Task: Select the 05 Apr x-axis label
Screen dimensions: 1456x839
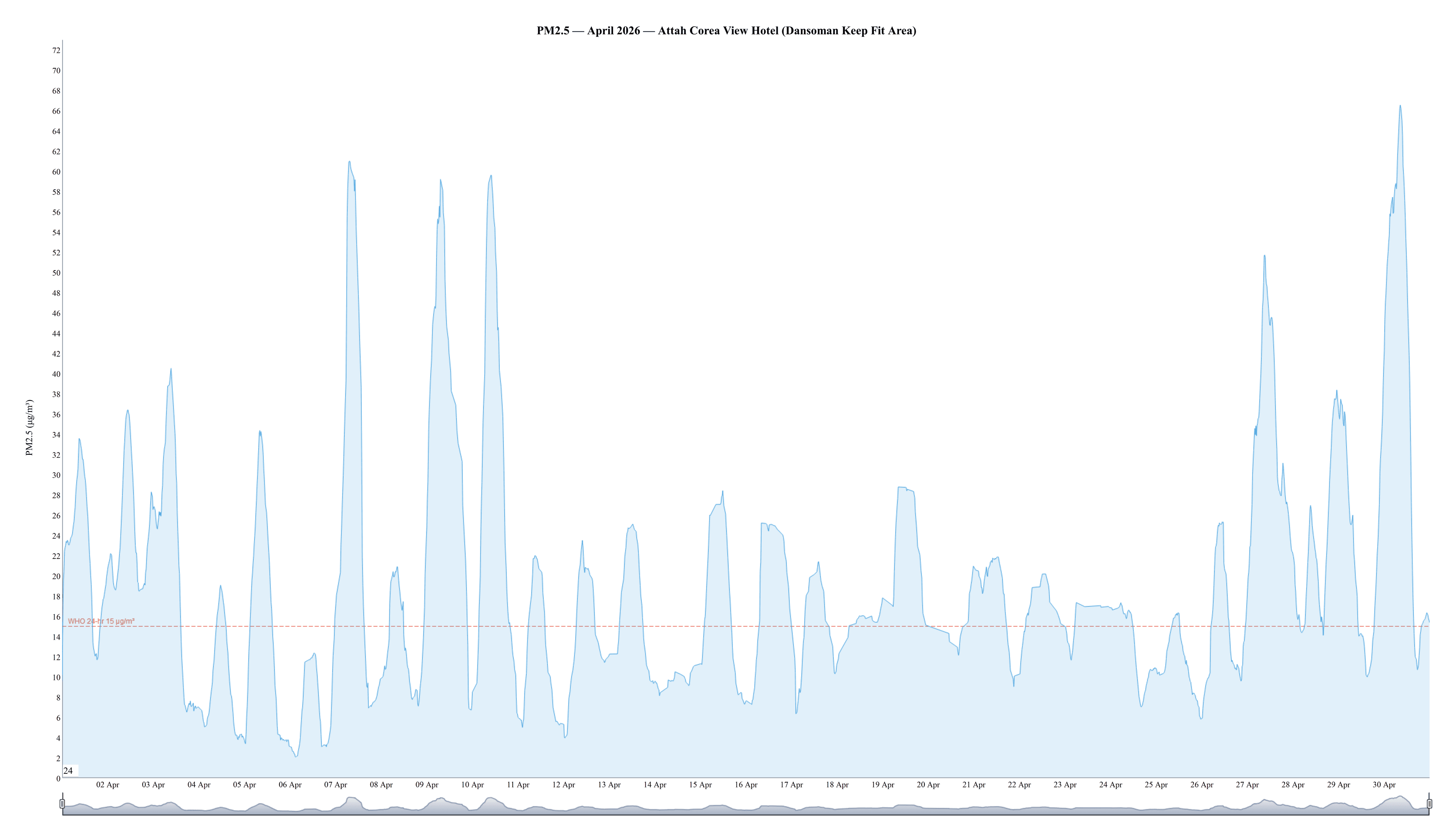Action: tap(245, 785)
